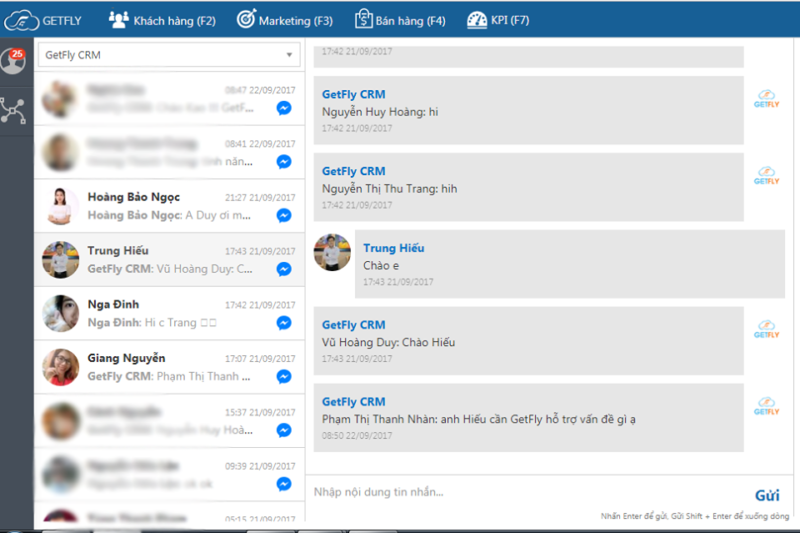800x533 pixels.
Task: Open Trung Hiếu conversation in list
Action: 169,260
